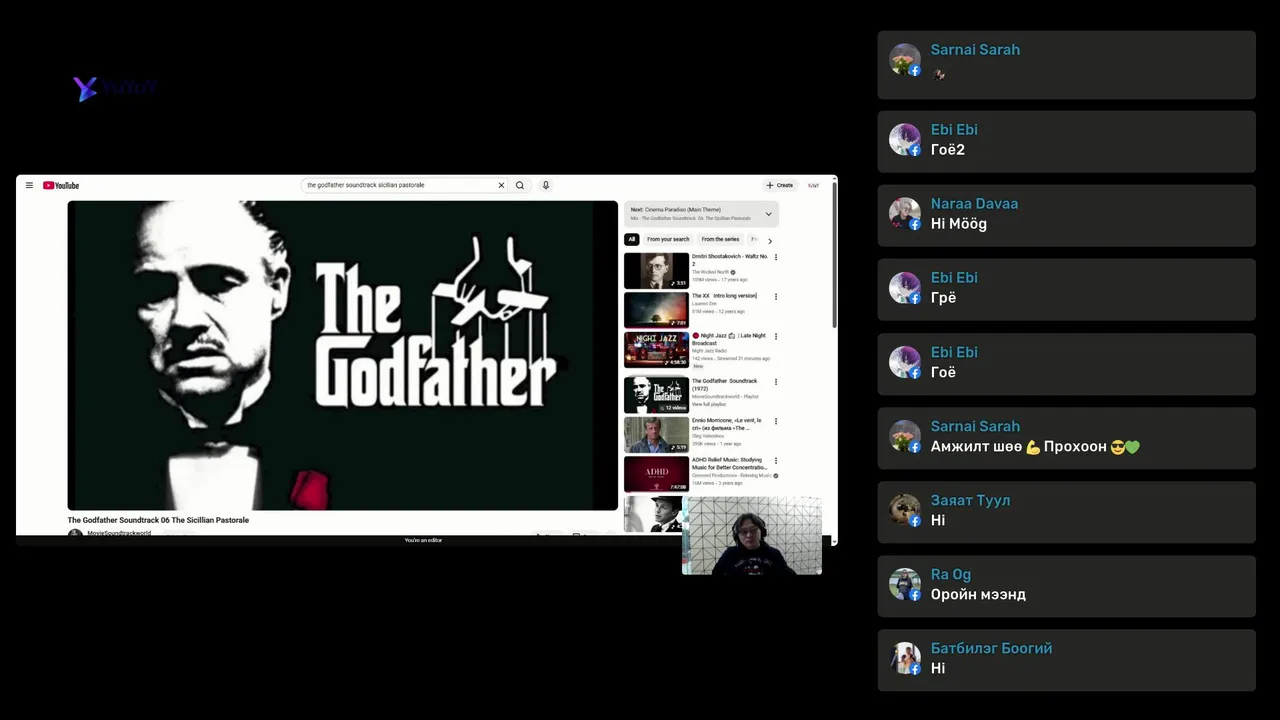
Task: Click Ebi Ebi comment reading Грё
Action: 943,297
